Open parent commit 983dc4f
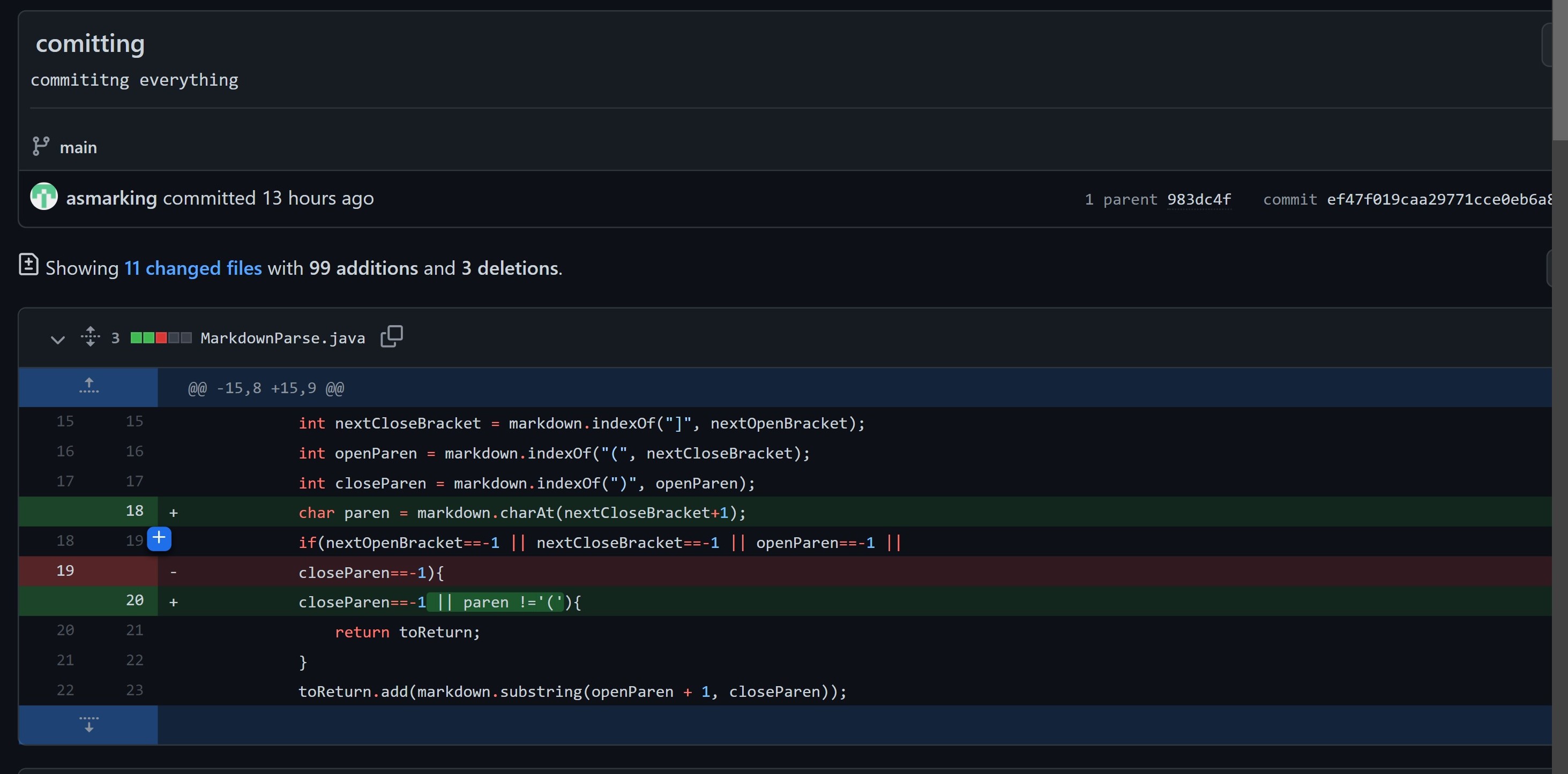1568x774 pixels. point(1199,199)
